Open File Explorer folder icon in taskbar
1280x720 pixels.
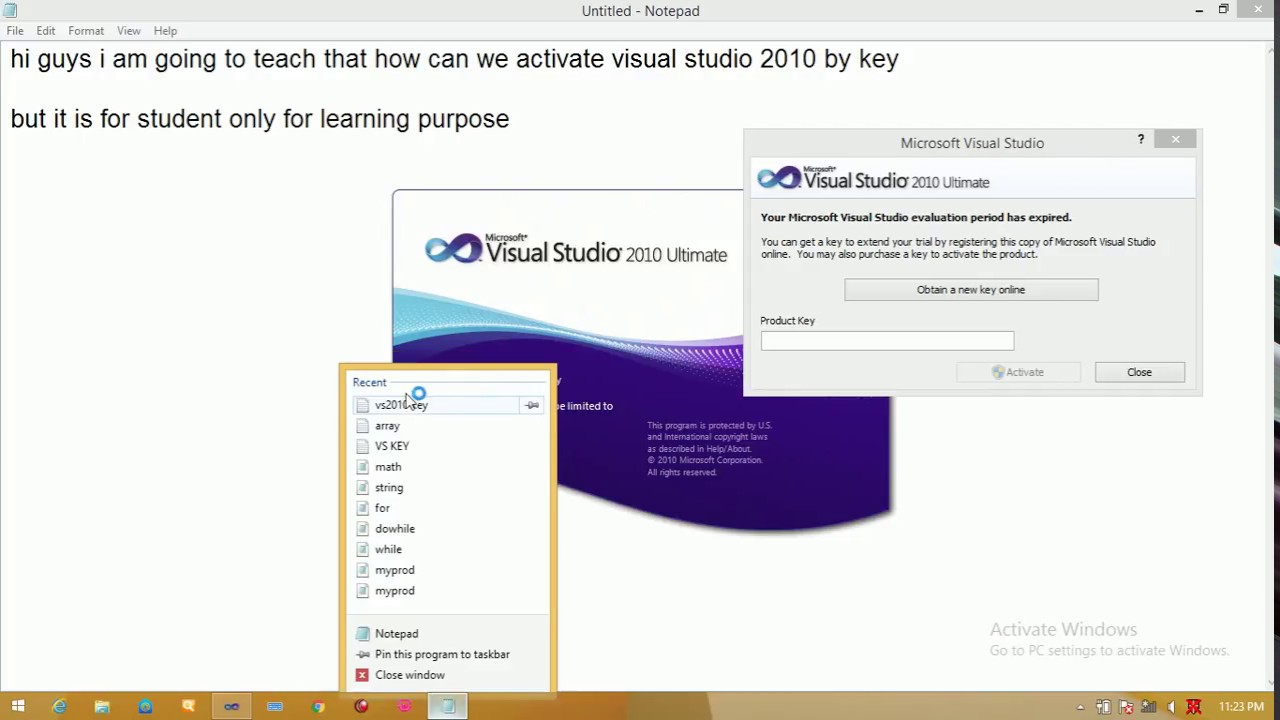point(102,707)
